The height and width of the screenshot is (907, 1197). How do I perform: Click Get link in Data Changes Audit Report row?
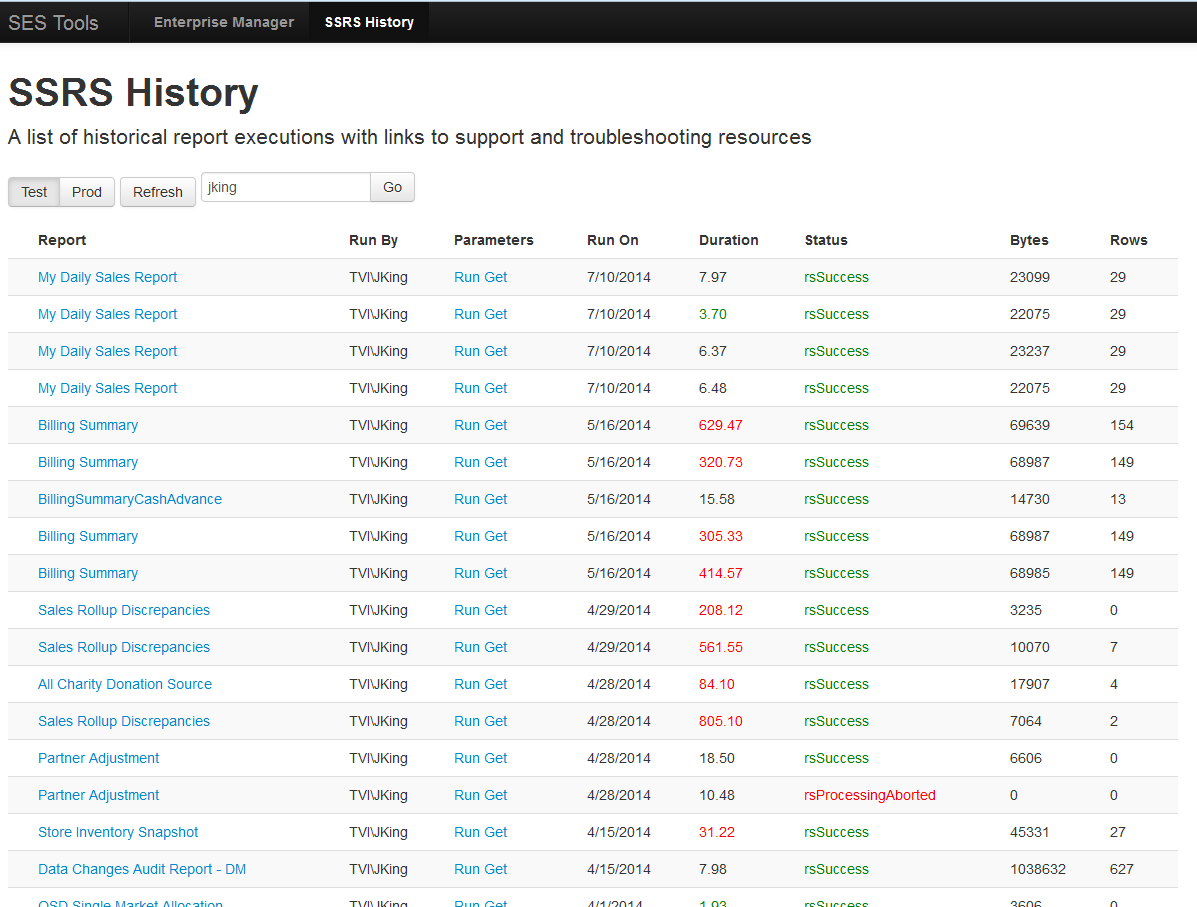click(x=495, y=870)
